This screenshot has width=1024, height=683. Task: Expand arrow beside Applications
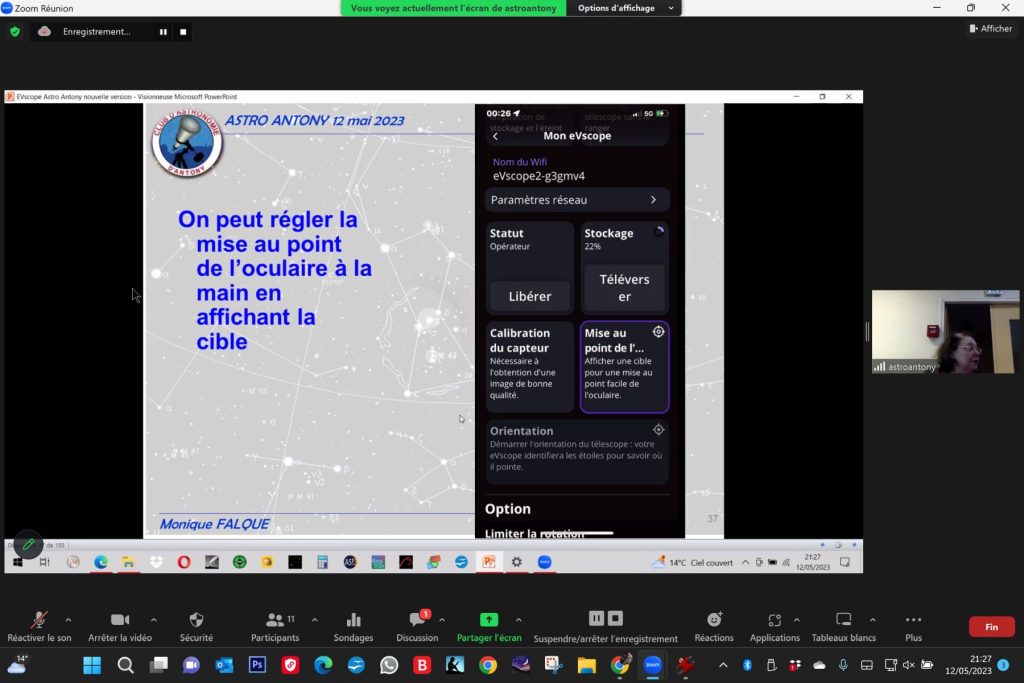point(797,620)
